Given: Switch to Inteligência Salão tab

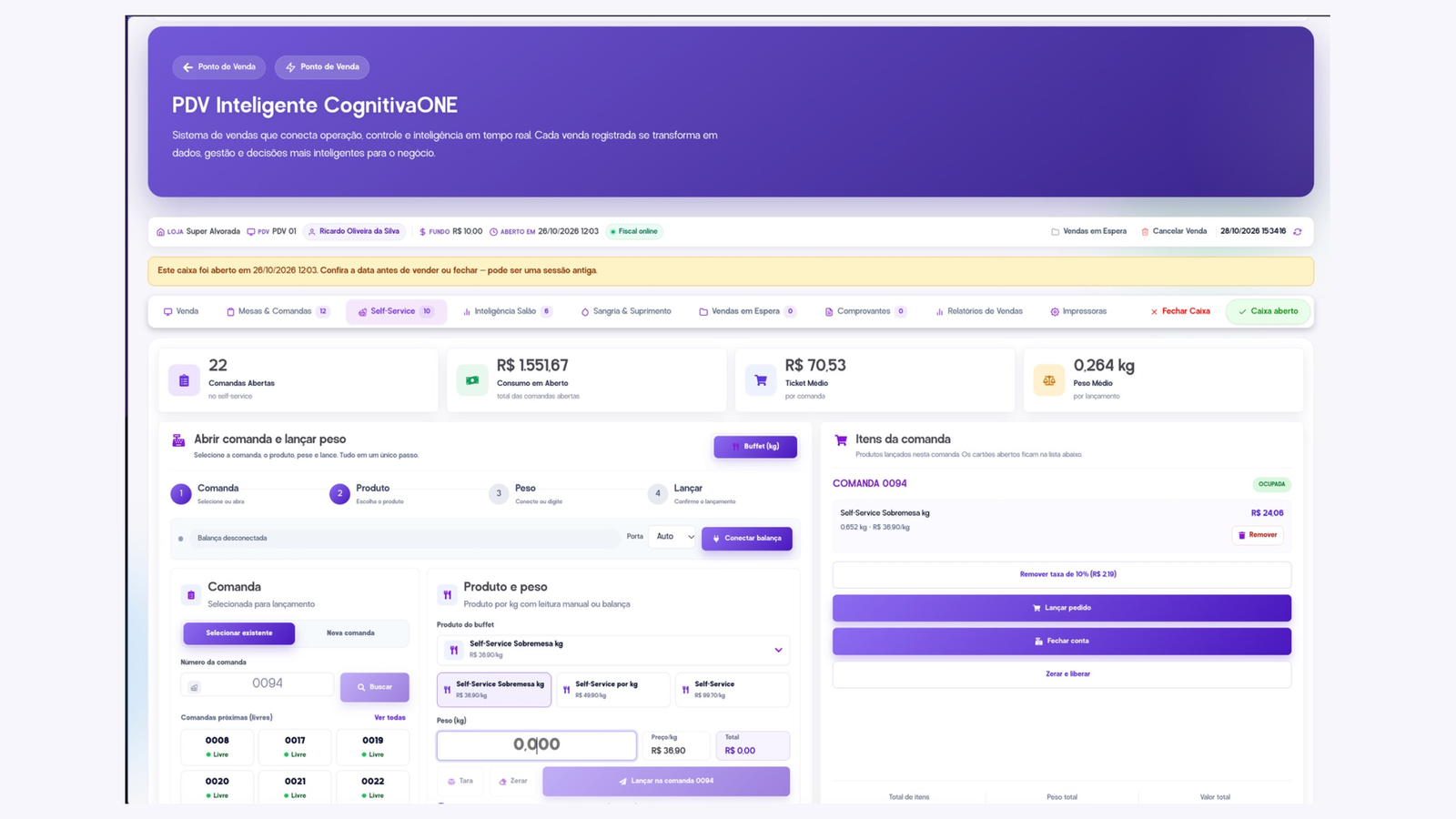Looking at the screenshot, I should (508, 311).
